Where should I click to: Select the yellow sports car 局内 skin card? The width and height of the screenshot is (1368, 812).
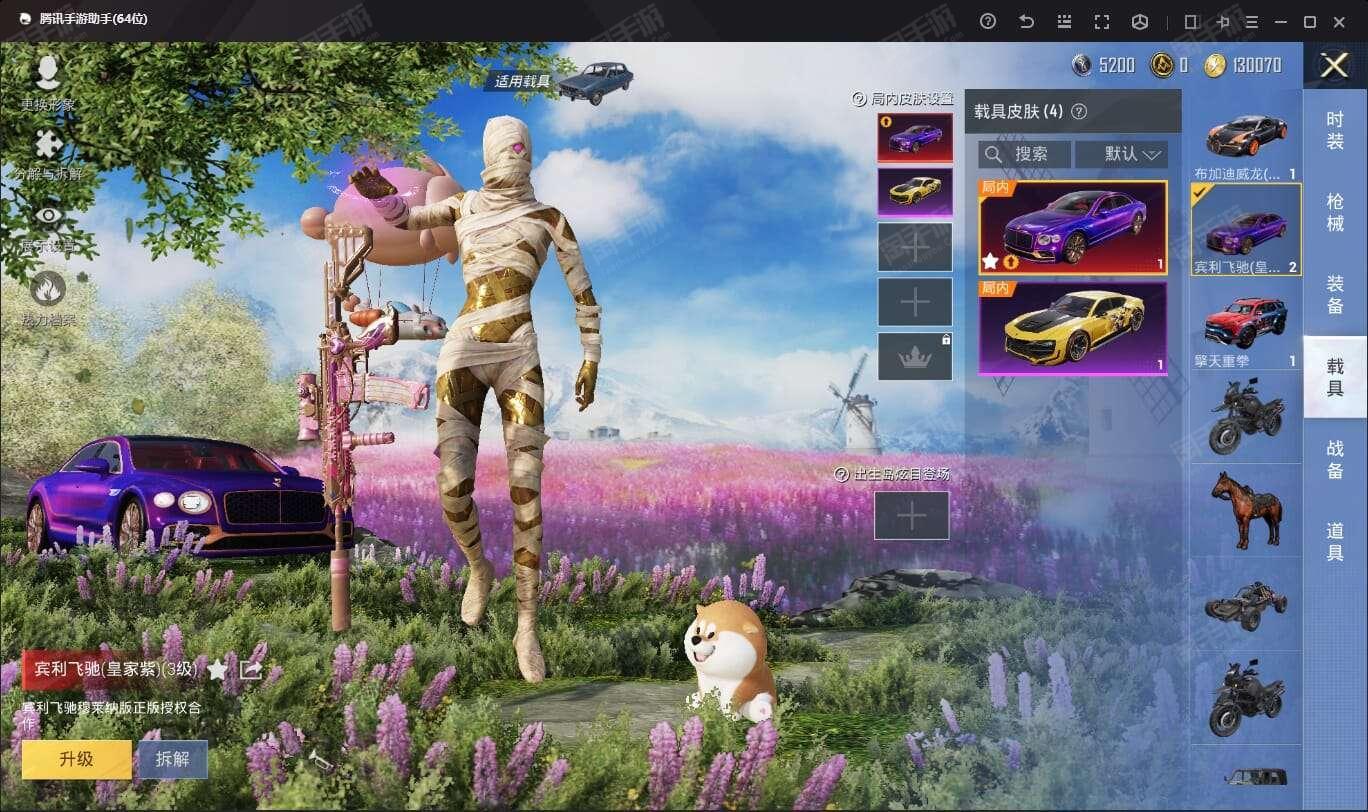pyautogui.click(x=1073, y=327)
